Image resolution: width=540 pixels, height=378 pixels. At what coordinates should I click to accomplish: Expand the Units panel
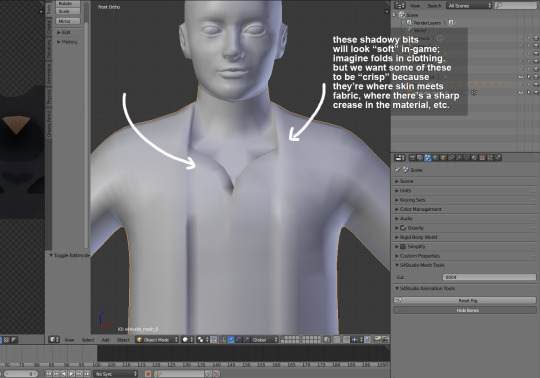(405, 190)
